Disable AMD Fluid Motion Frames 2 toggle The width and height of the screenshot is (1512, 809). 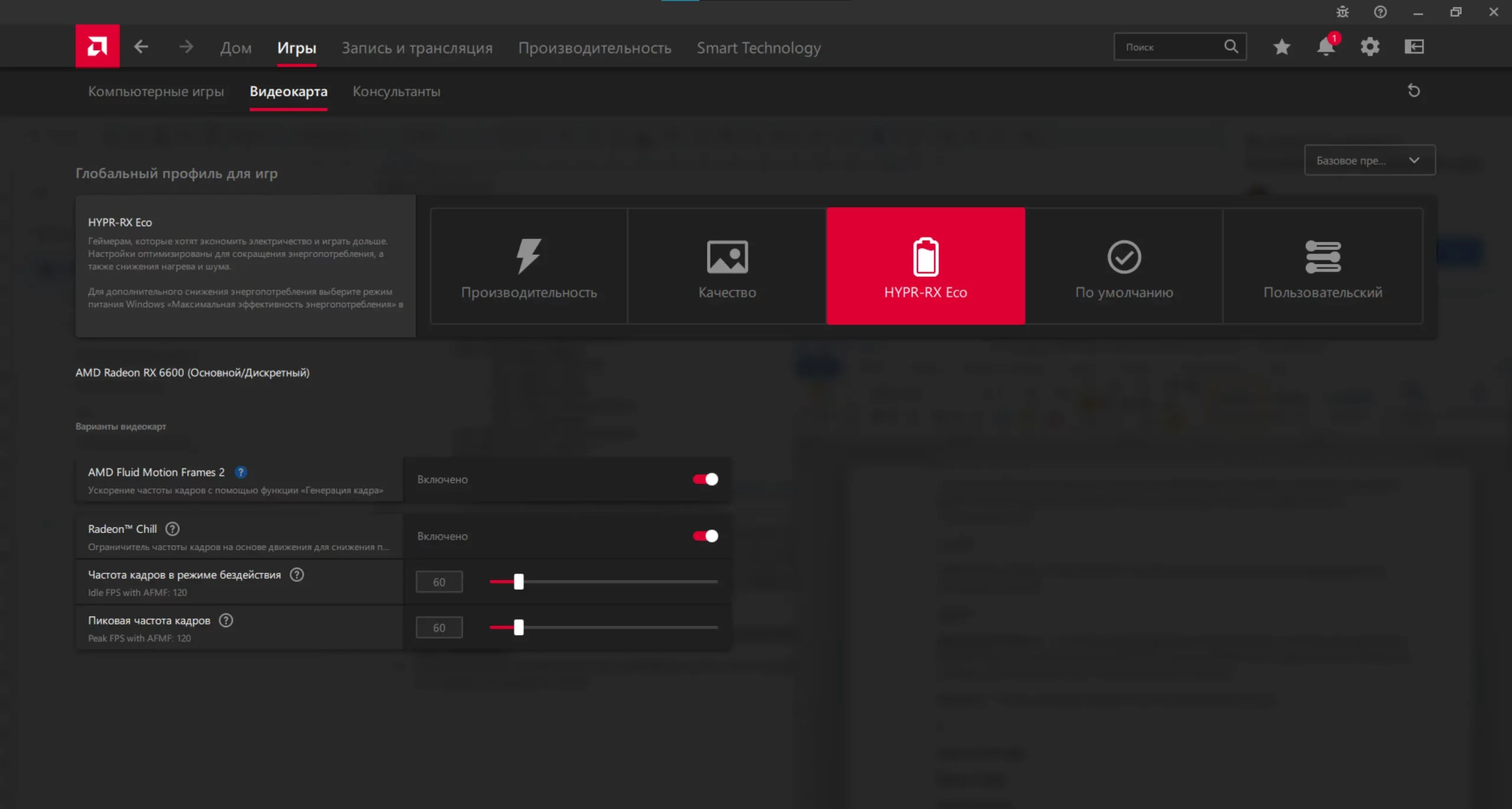pos(705,479)
